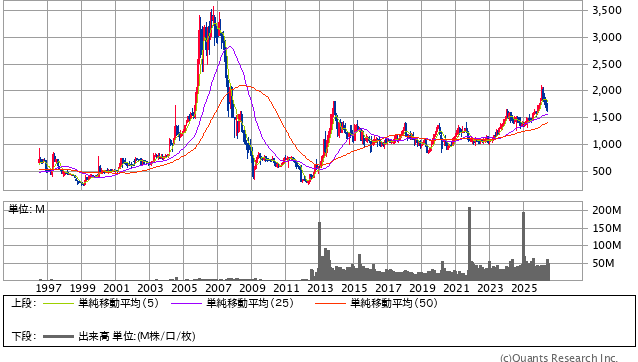
Task: Click the 2007 year axis label
Action: [218, 288]
